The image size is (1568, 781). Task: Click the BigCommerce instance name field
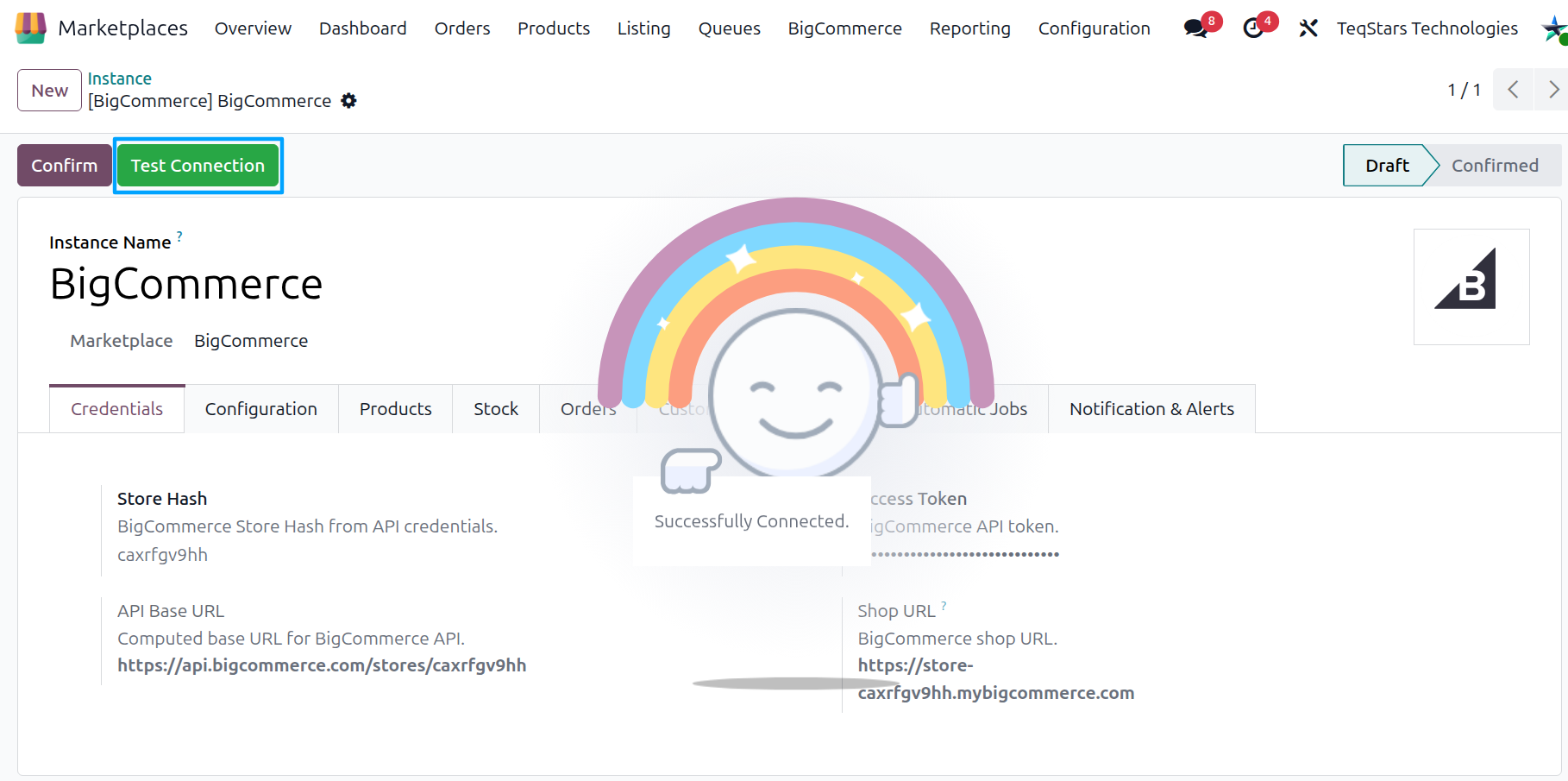pyautogui.click(x=186, y=284)
